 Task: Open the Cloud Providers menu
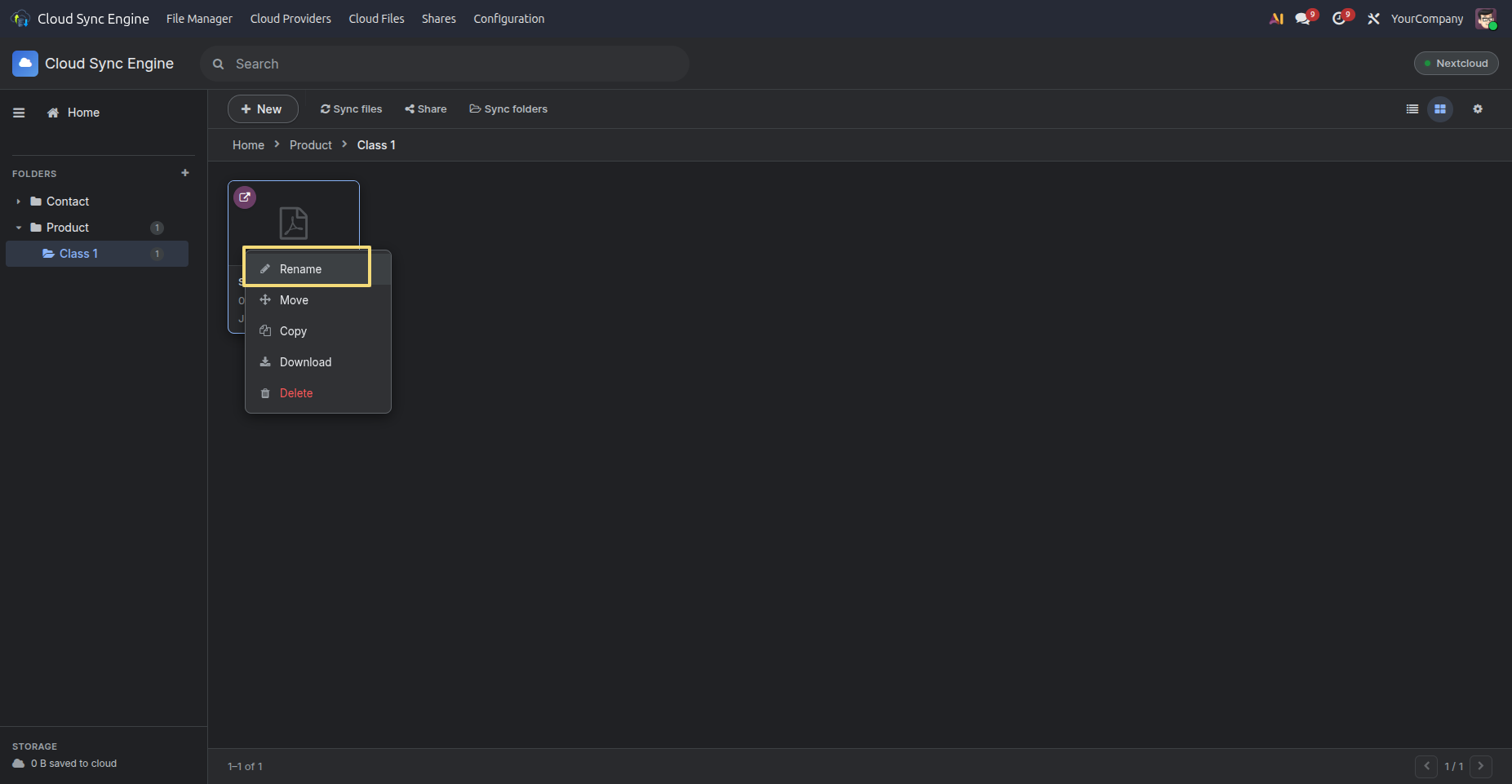click(x=290, y=19)
